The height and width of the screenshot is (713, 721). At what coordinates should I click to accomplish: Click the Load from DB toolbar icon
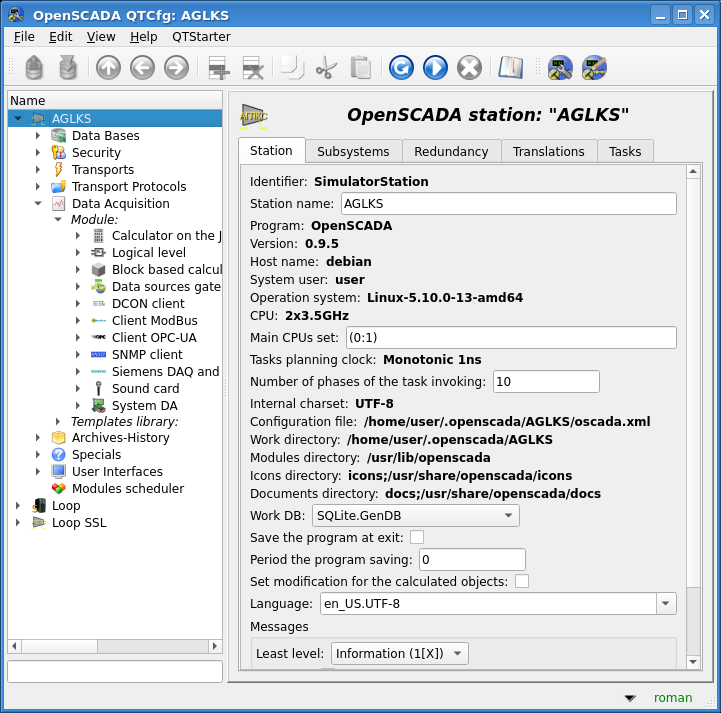[34, 68]
